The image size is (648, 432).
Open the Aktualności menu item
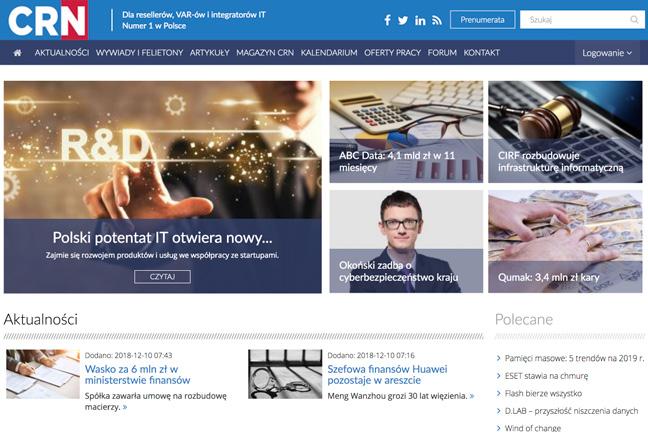tap(62, 53)
